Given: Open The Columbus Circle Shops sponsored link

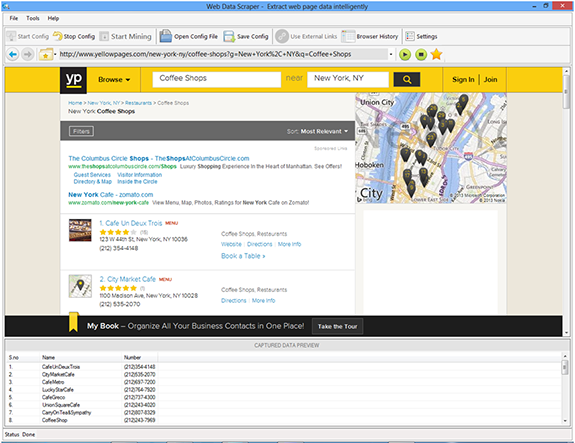Looking at the screenshot, I should (159, 158).
